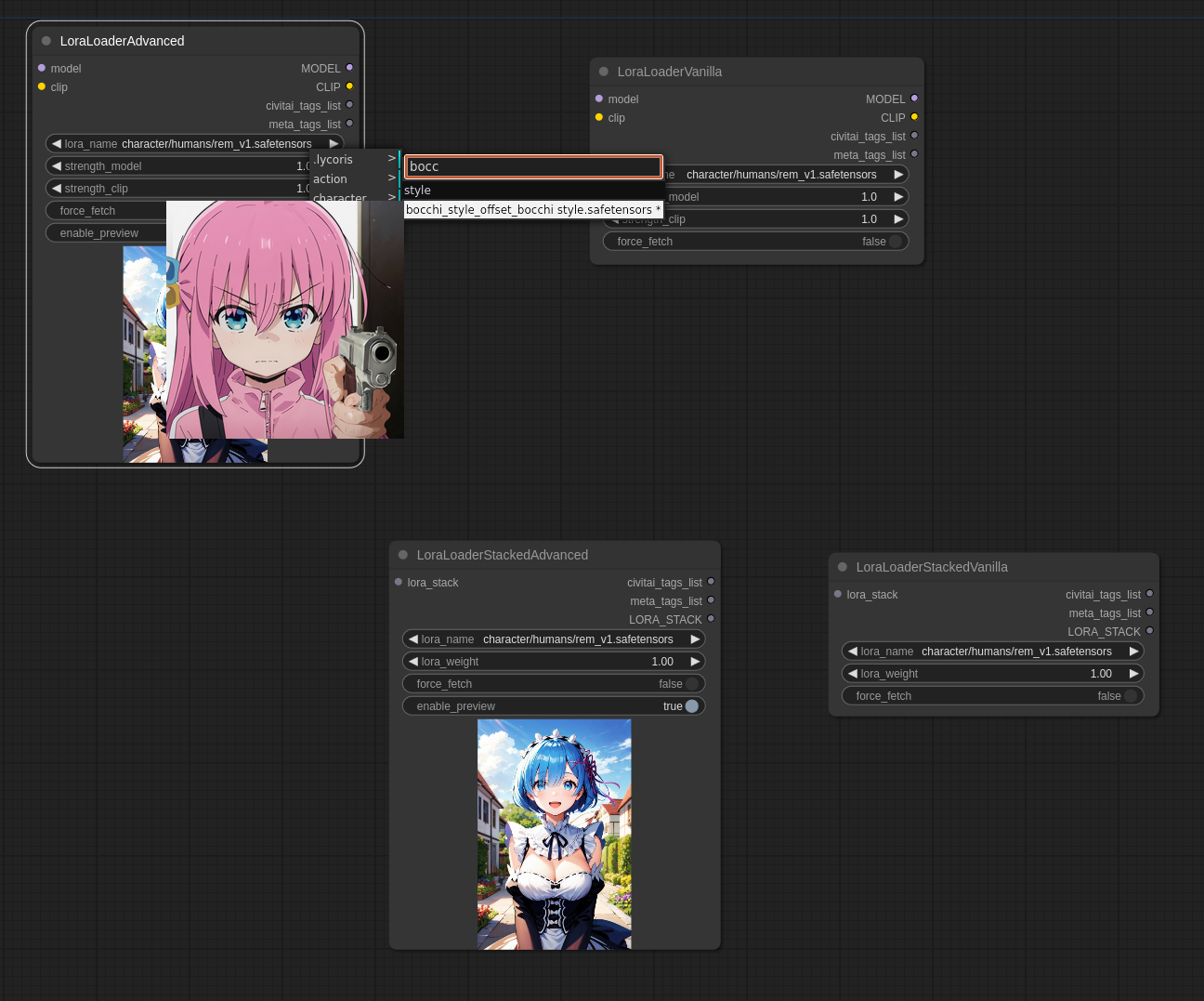Click the yellow clip input port on LoraLoaderVanilla
This screenshot has height=1001, width=1204.
point(599,117)
